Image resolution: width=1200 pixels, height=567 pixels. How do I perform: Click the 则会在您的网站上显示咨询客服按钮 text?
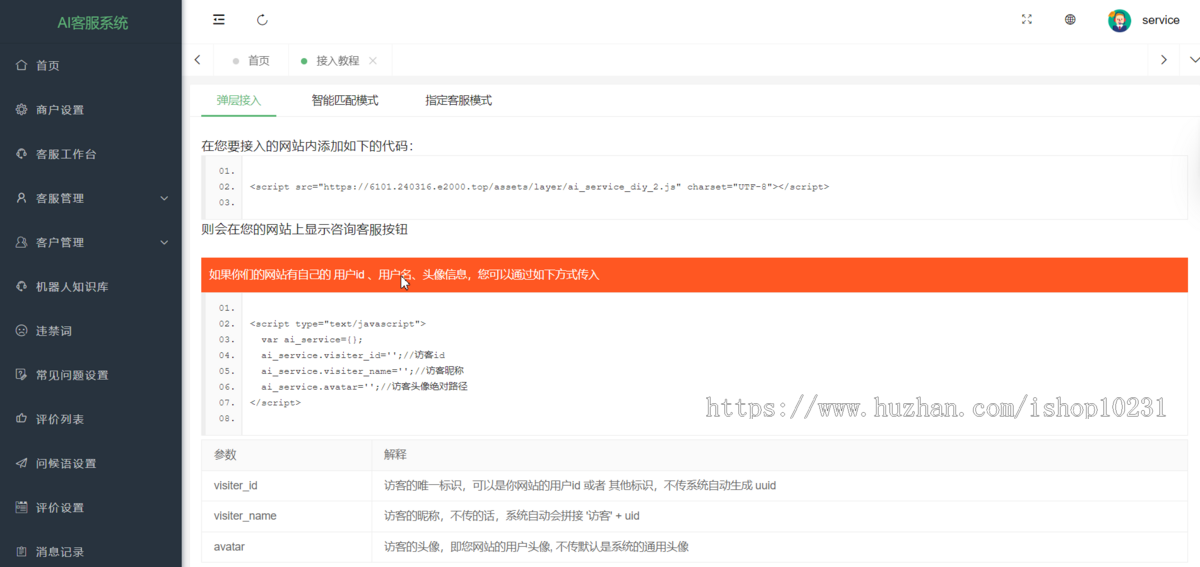(304, 230)
